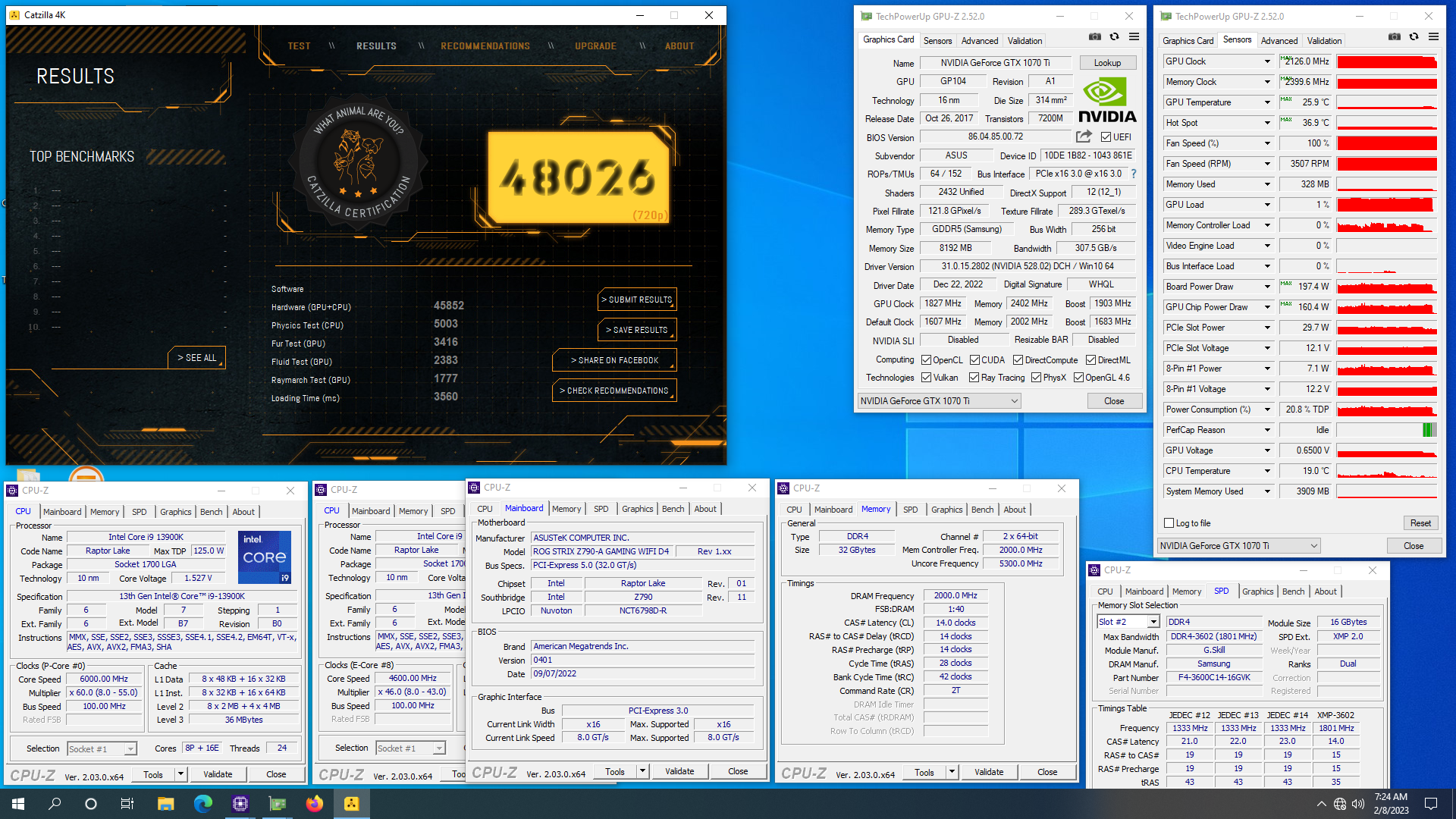Open hamburger menu in GPU-Z Sensors window
The height and width of the screenshot is (819, 1456).
click(1433, 37)
